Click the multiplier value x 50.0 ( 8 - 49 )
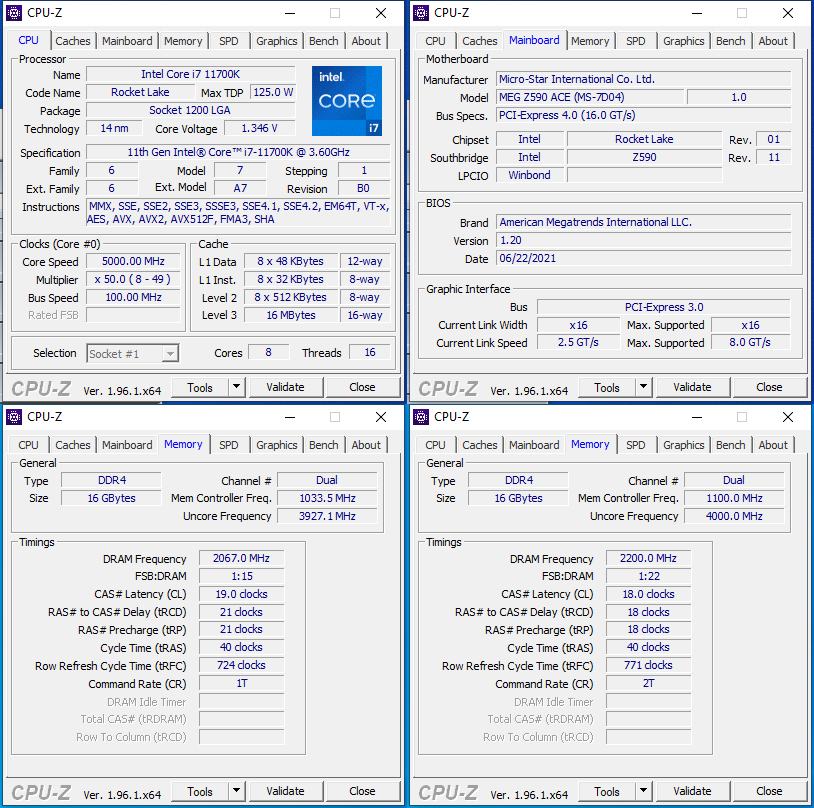This screenshot has width=814, height=808. point(133,279)
